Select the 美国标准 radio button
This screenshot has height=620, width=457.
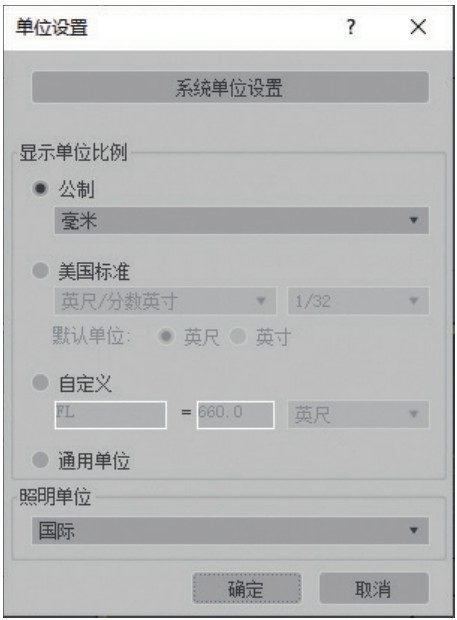click(x=40, y=271)
